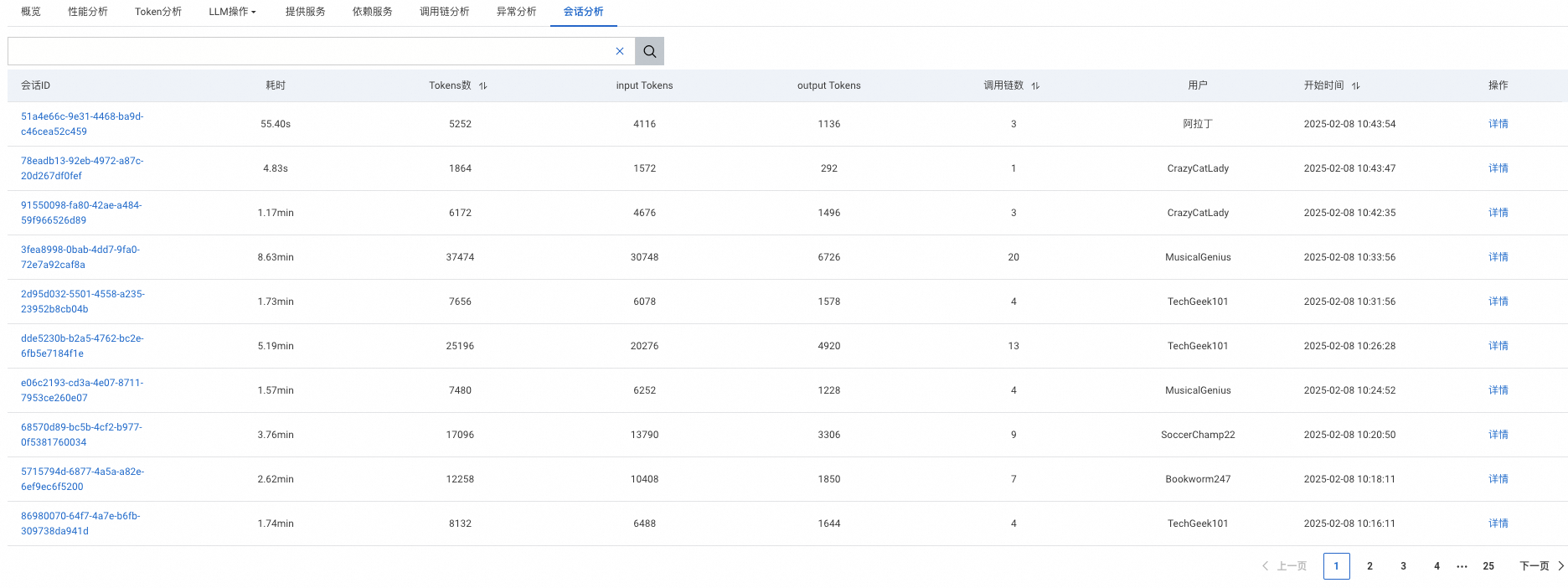Clear the search box with the X icon
The height and width of the screenshot is (588, 1568).
[620, 51]
